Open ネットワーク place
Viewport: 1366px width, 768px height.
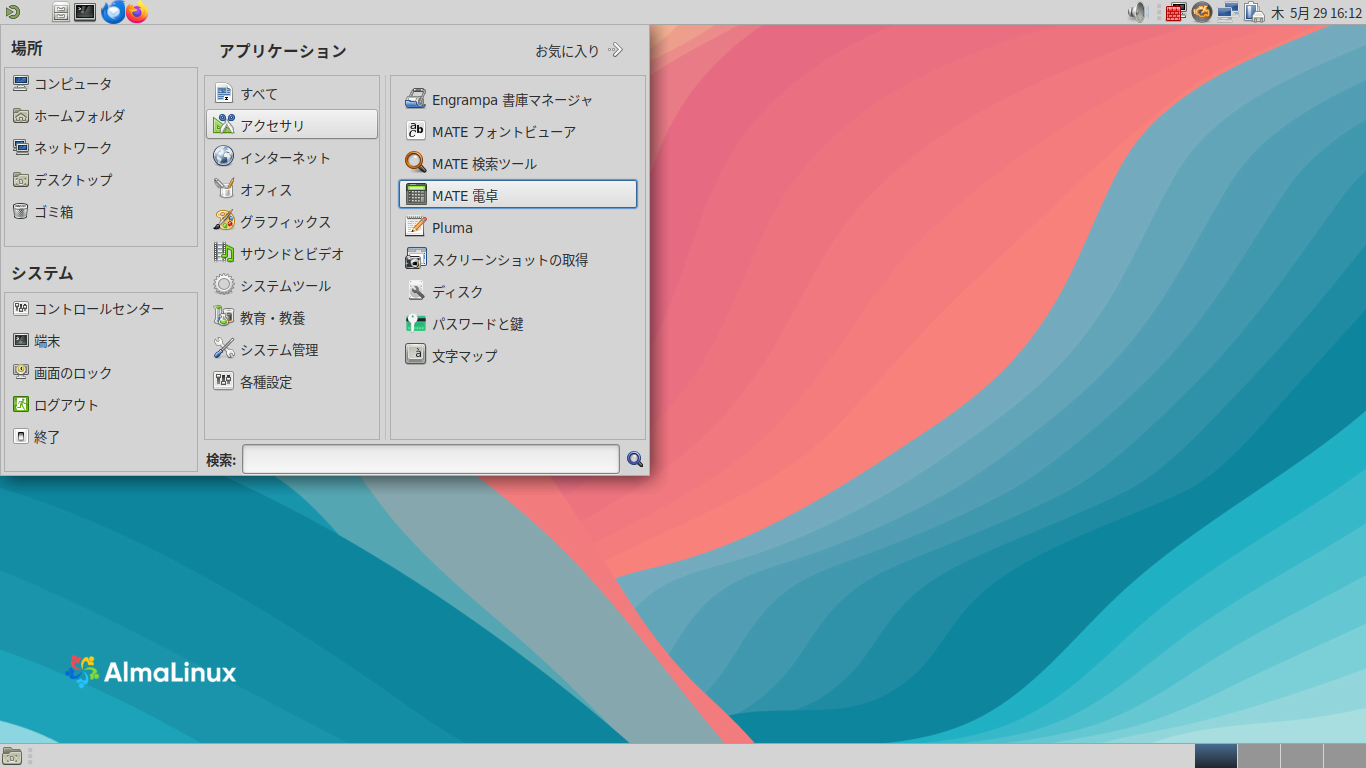[x=101, y=148]
